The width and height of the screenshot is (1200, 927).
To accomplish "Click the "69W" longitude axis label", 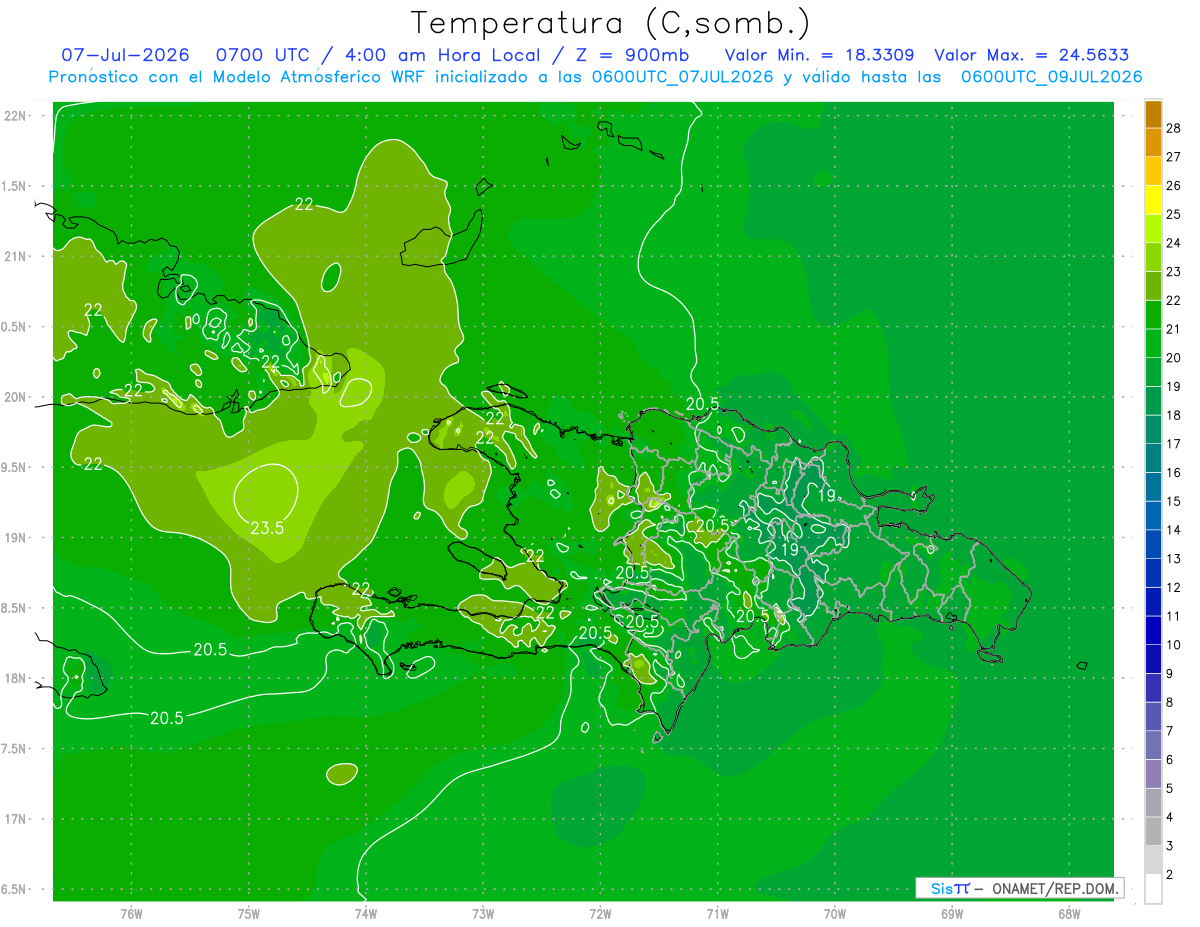I will pos(952,913).
